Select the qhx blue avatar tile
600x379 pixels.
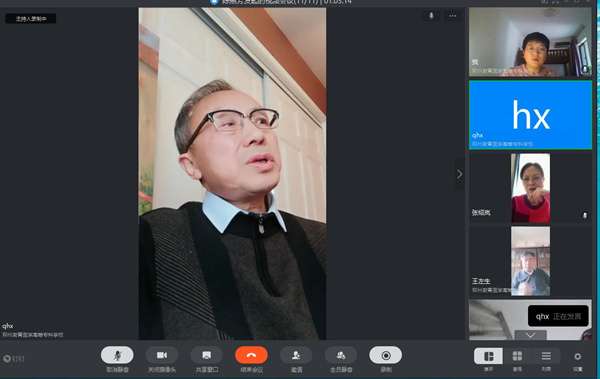click(x=530, y=115)
